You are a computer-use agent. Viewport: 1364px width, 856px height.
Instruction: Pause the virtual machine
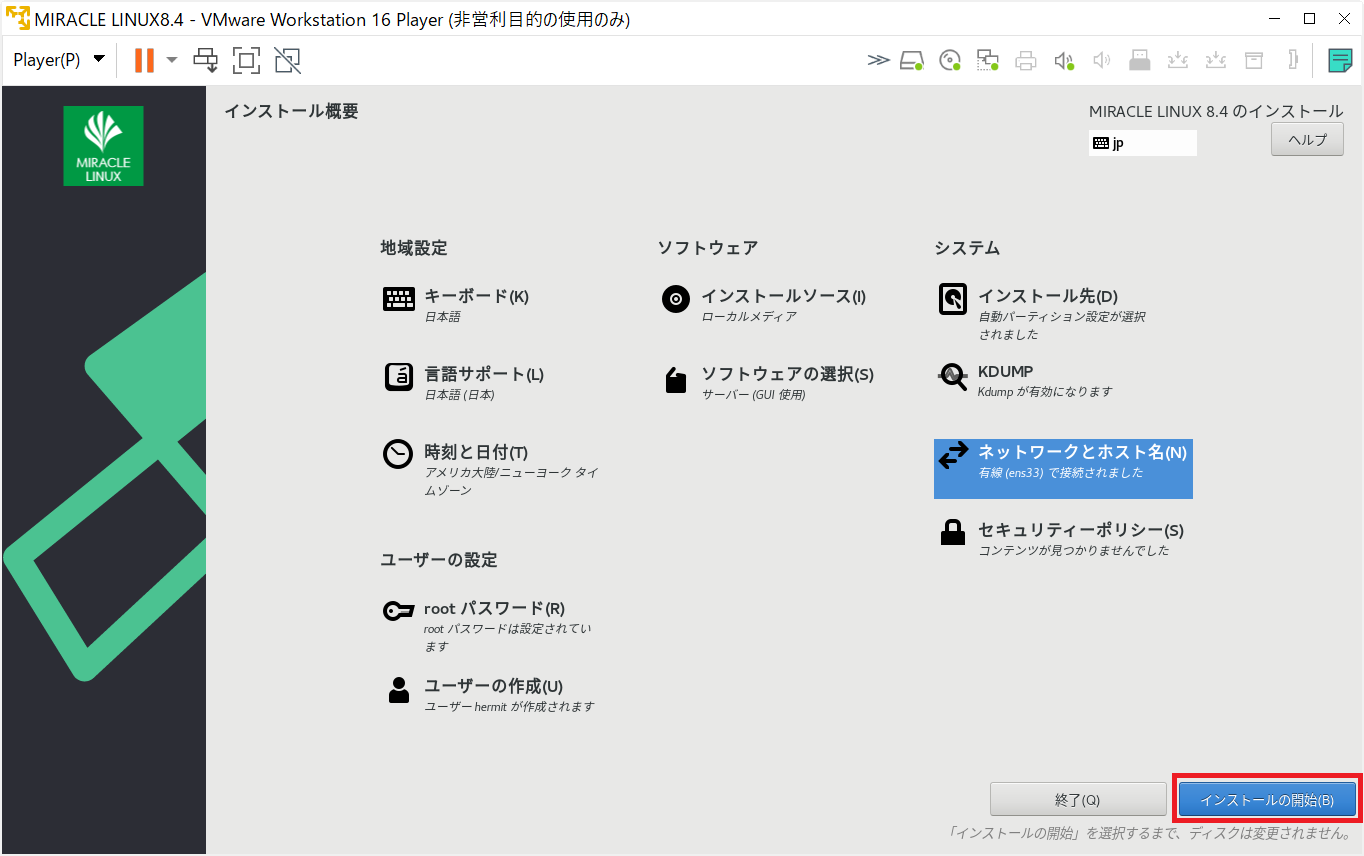coord(144,60)
